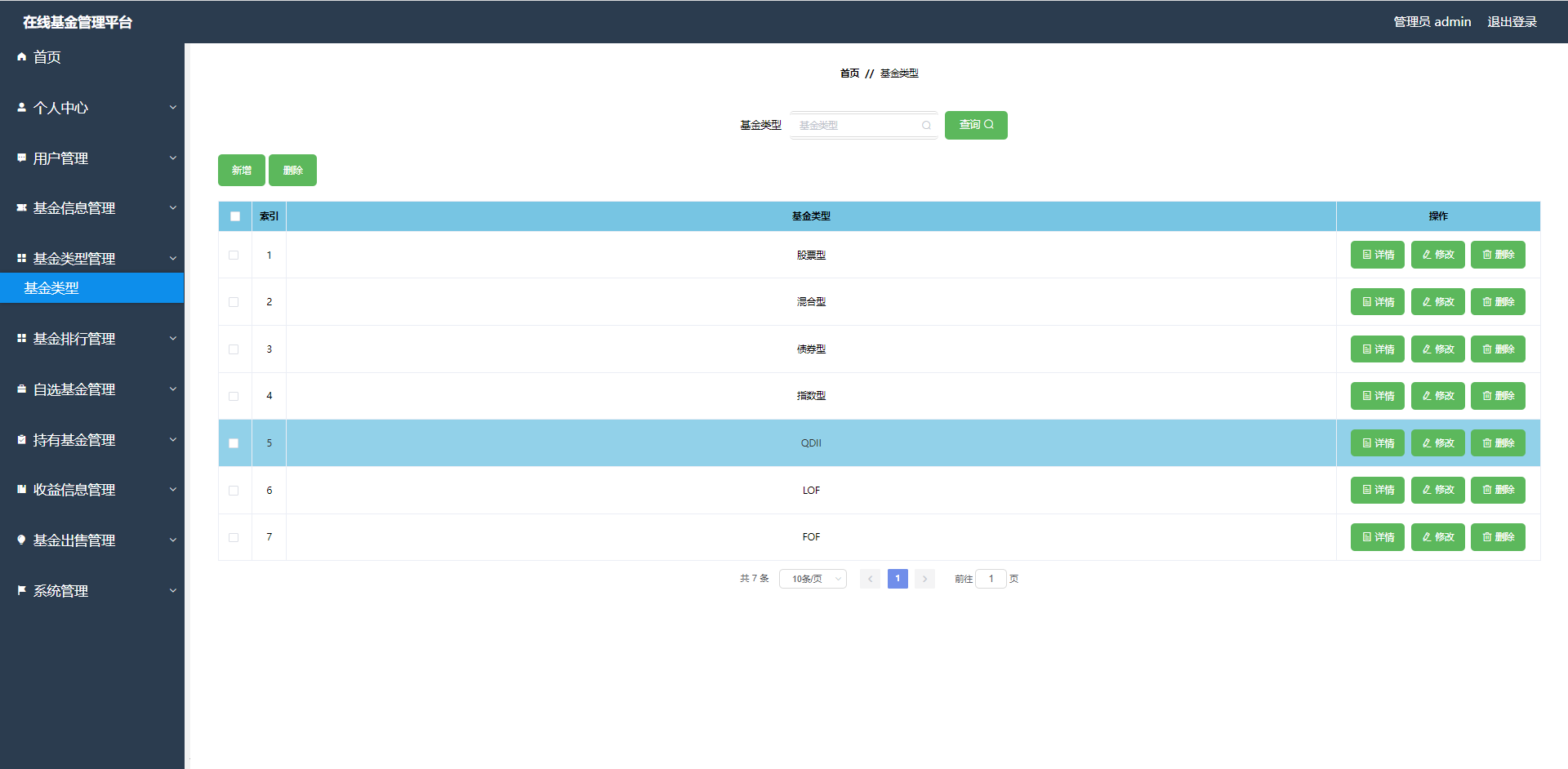Delete the FOF row
The image size is (1568, 769).
[x=1498, y=537]
